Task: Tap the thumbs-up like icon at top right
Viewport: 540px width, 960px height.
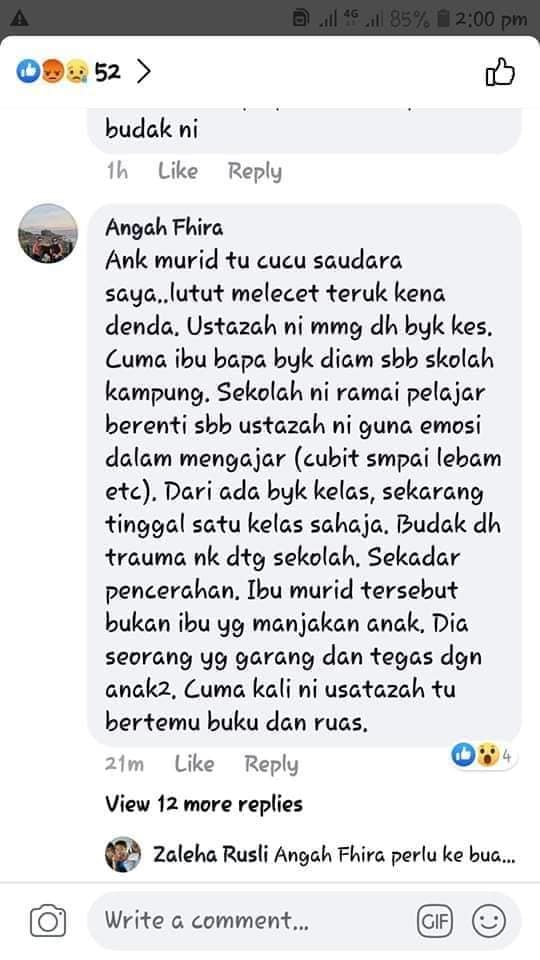Action: 500,72
